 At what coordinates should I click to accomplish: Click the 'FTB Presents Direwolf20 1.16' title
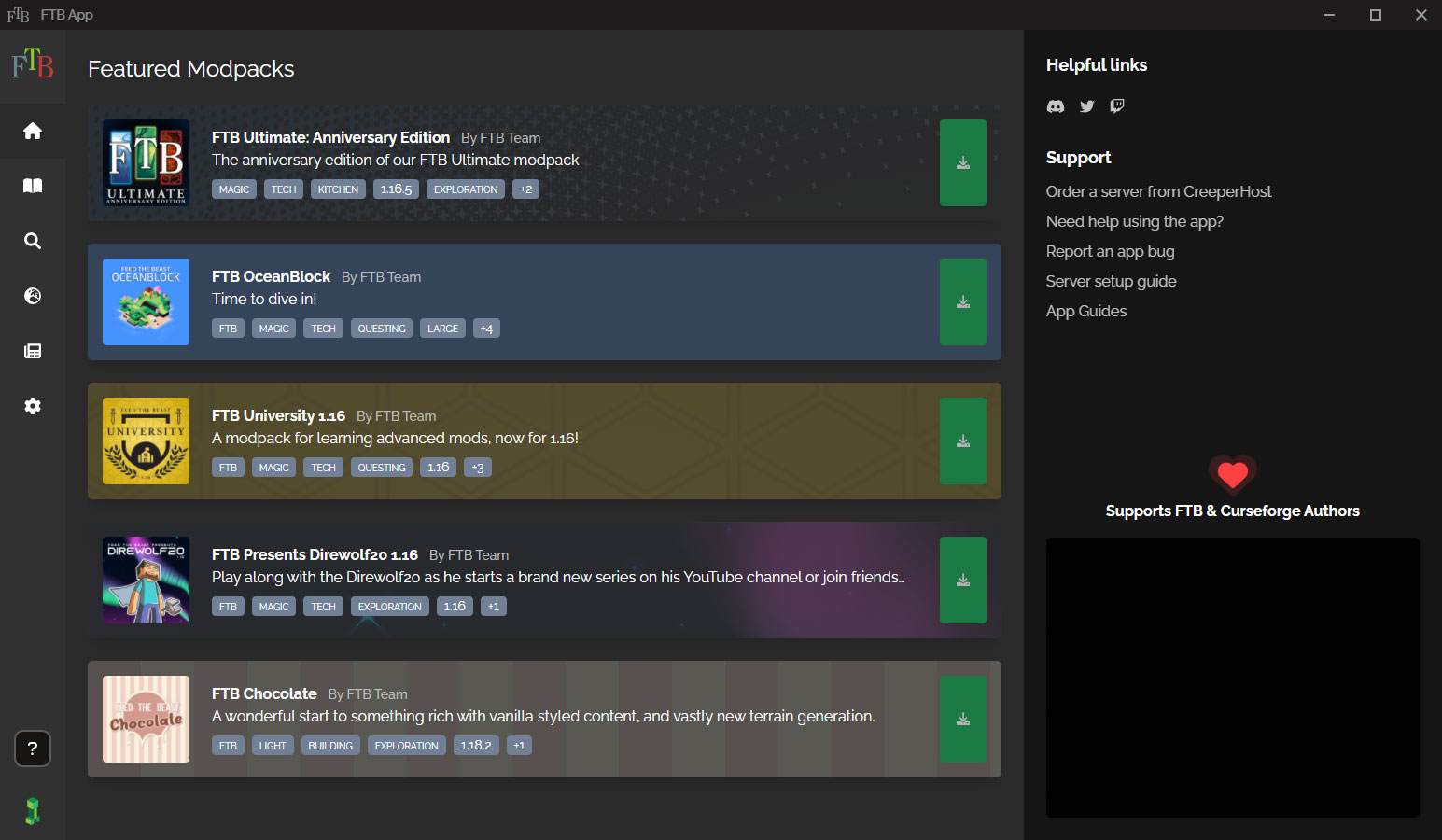click(x=315, y=554)
